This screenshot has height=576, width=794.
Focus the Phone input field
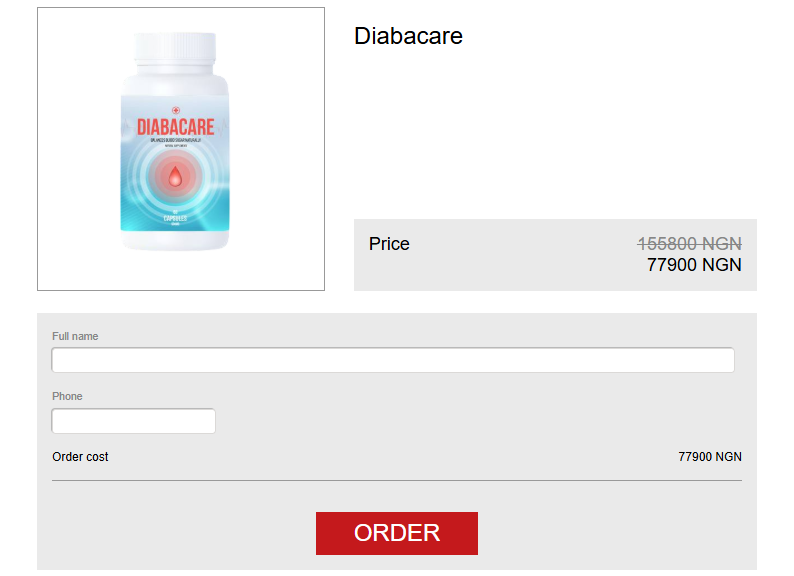point(134,421)
